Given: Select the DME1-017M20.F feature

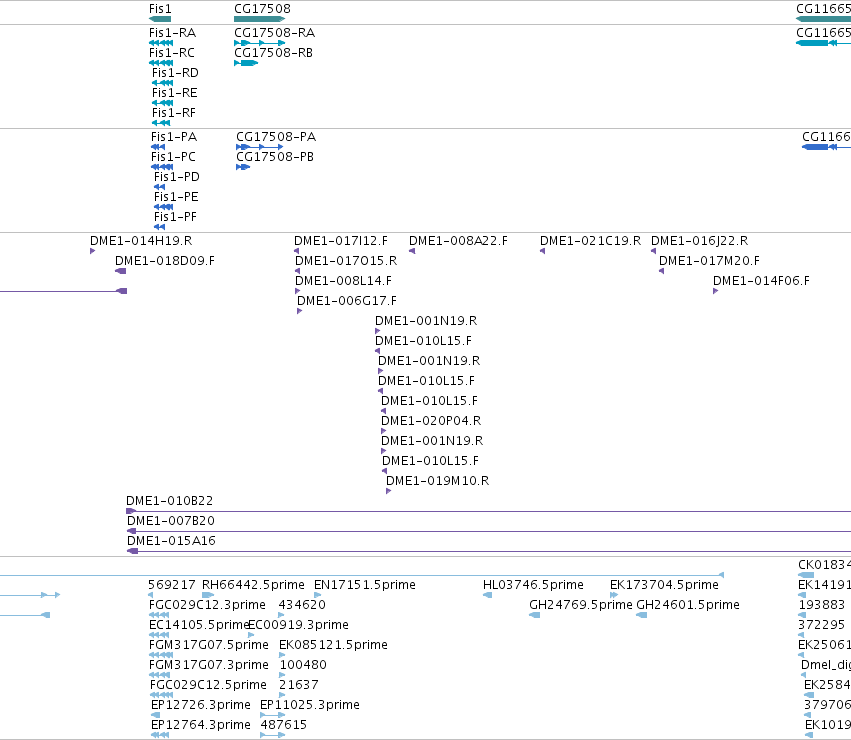Looking at the screenshot, I should tap(662, 271).
